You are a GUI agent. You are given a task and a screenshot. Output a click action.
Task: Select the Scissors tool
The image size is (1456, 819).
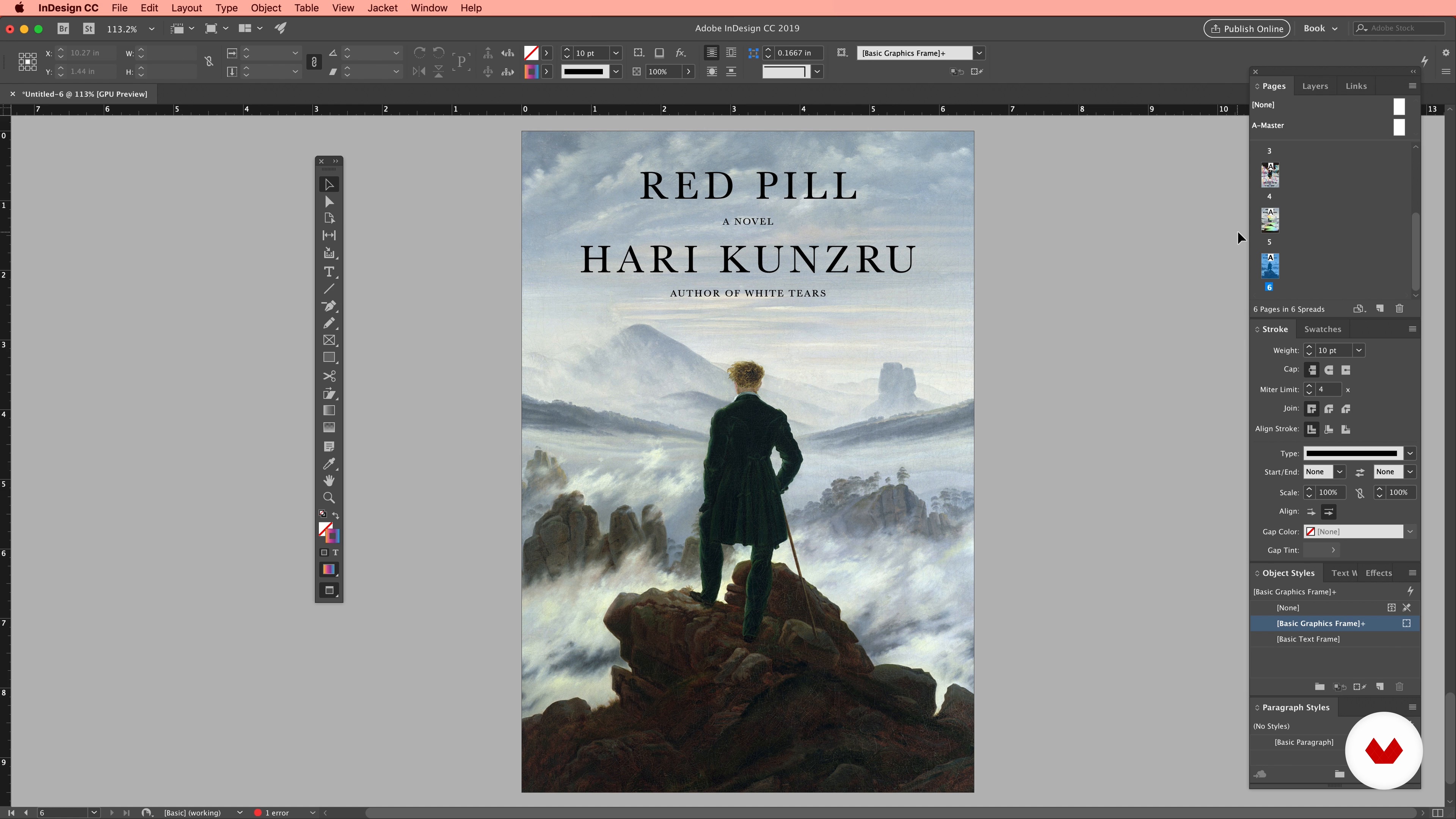(329, 376)
